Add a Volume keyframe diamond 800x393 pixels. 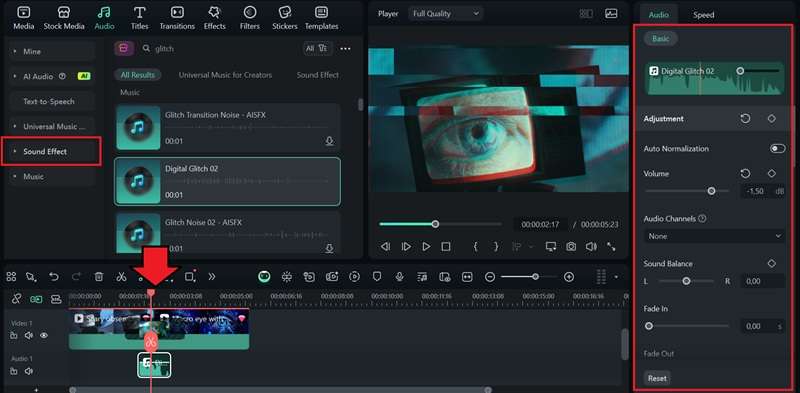click(771, 174)
